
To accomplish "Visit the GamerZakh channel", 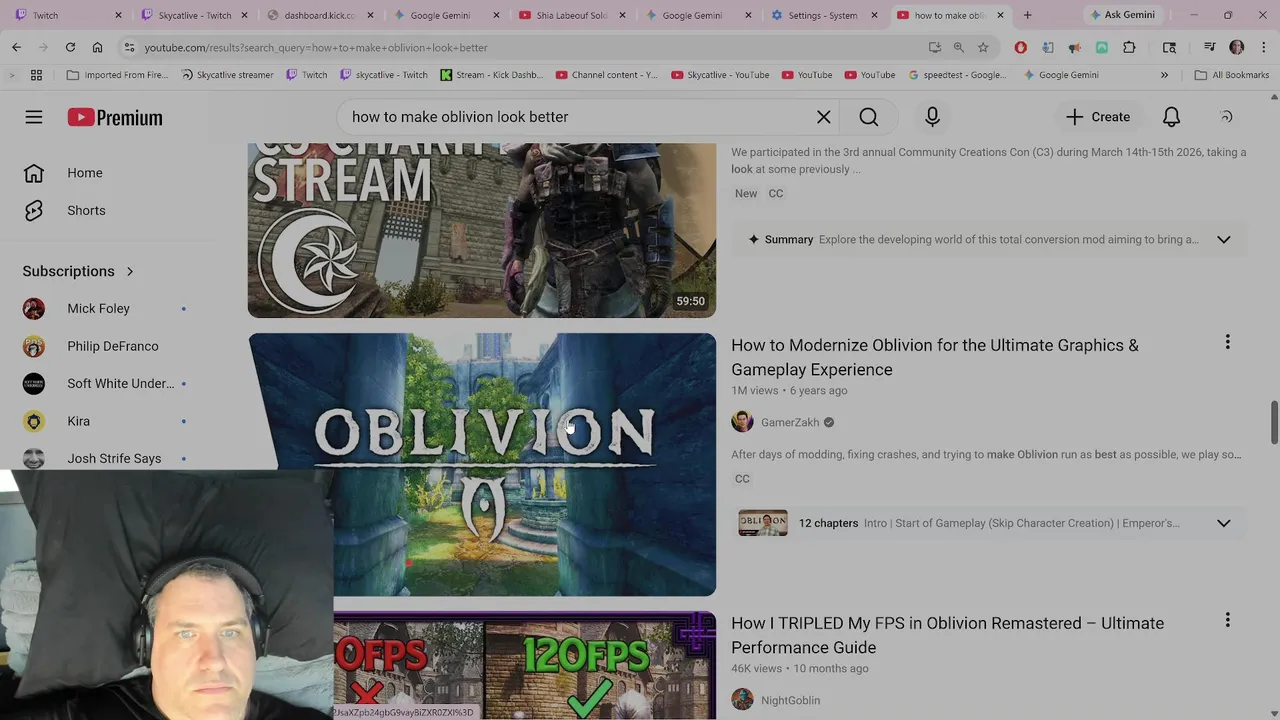I will [x=789, y=422].
